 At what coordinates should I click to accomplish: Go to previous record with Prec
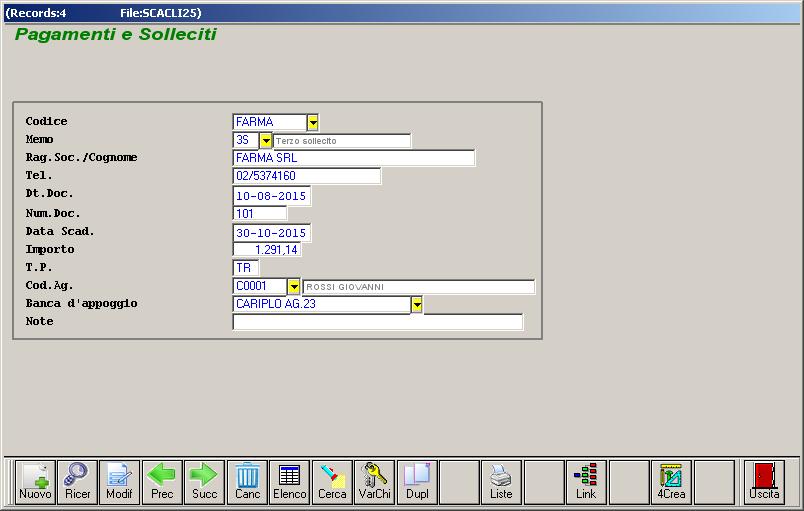[162, 482]
